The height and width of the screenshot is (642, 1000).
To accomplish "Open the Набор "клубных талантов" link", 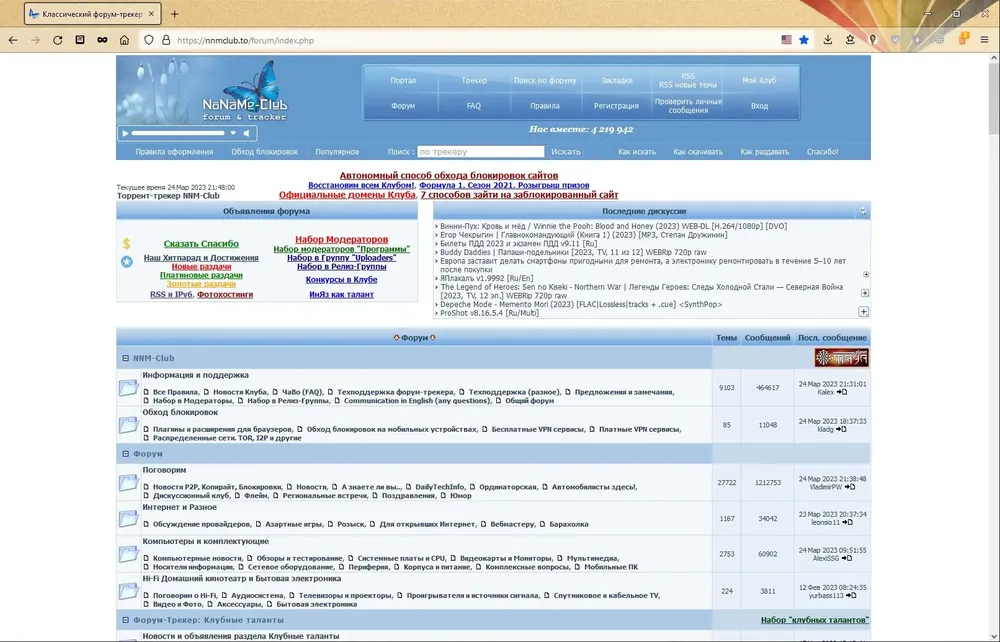I will pyautogui.click(x=814, y=620).
